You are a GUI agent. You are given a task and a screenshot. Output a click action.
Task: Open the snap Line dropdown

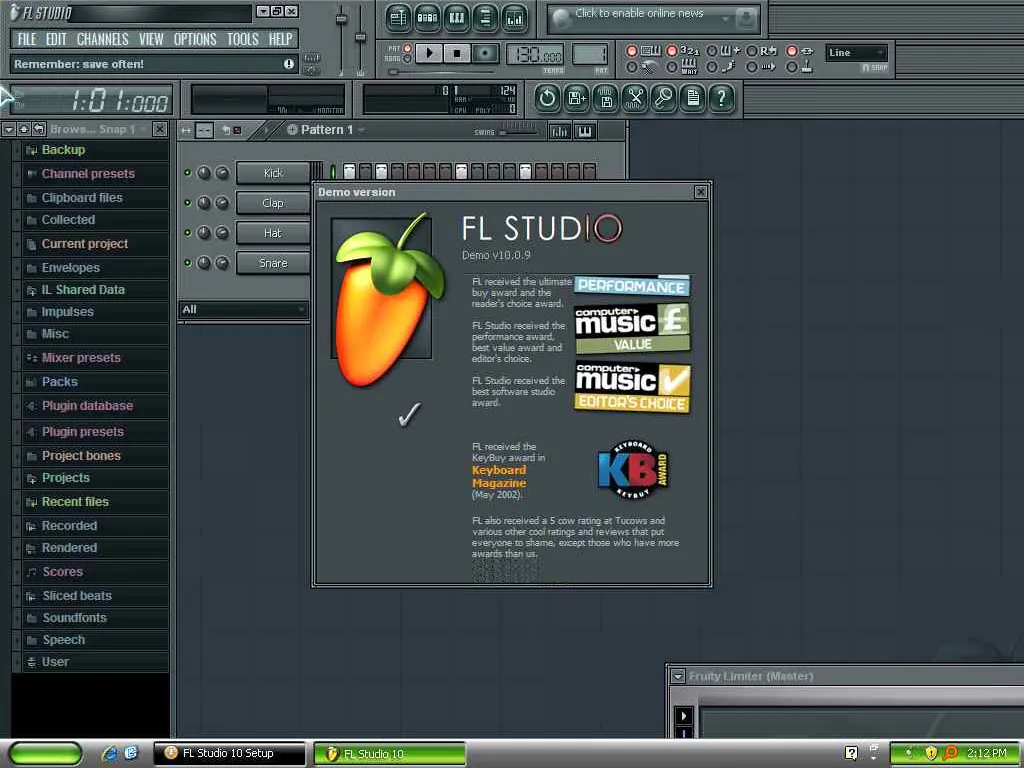pos(856,53)
